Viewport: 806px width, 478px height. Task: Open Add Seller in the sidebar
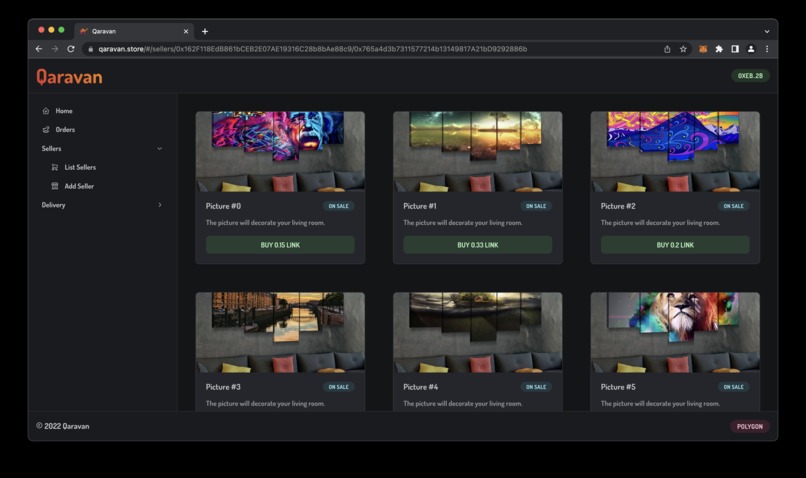[79, 186]
